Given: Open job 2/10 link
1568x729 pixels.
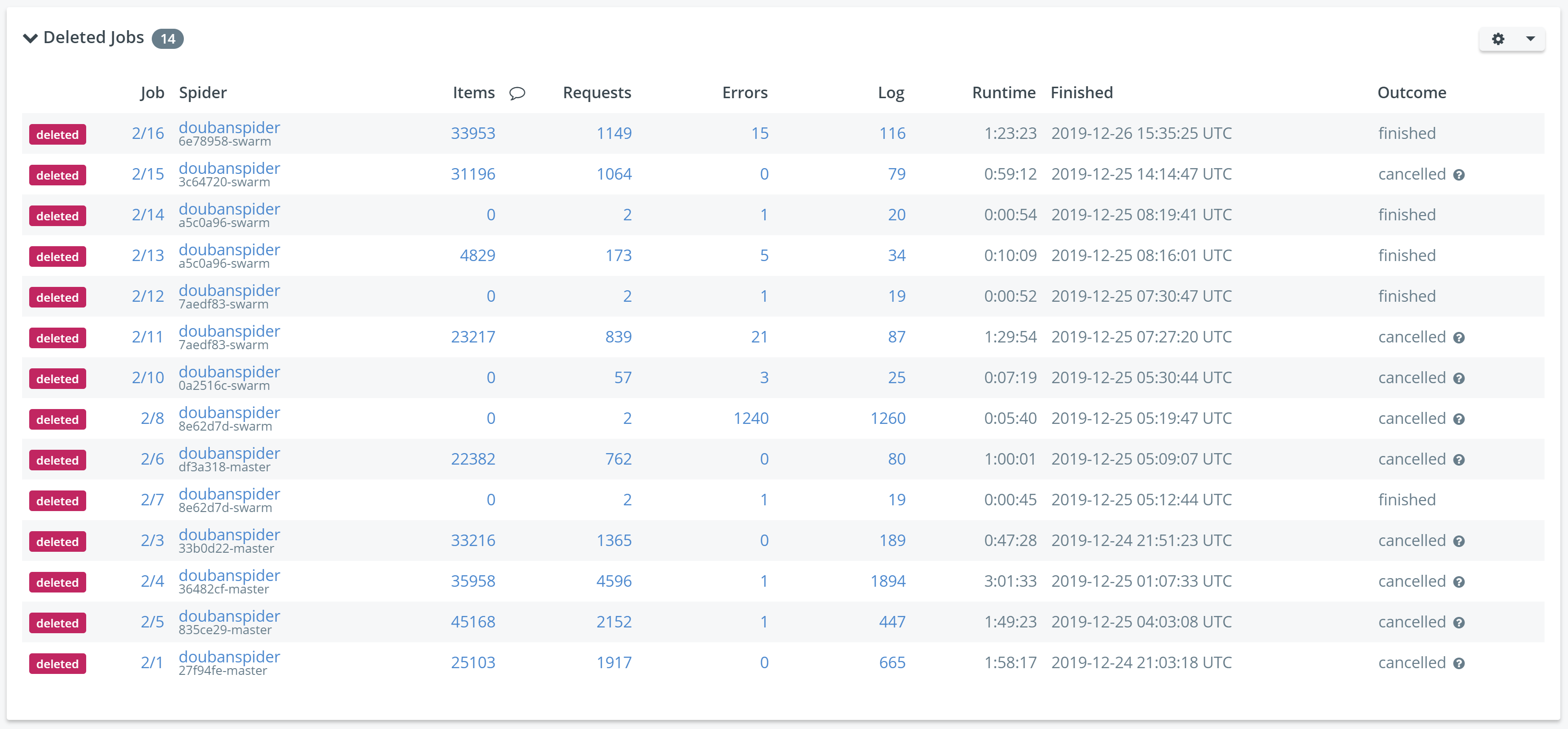Looking at the screenshot, I should [x=148, y=377].
